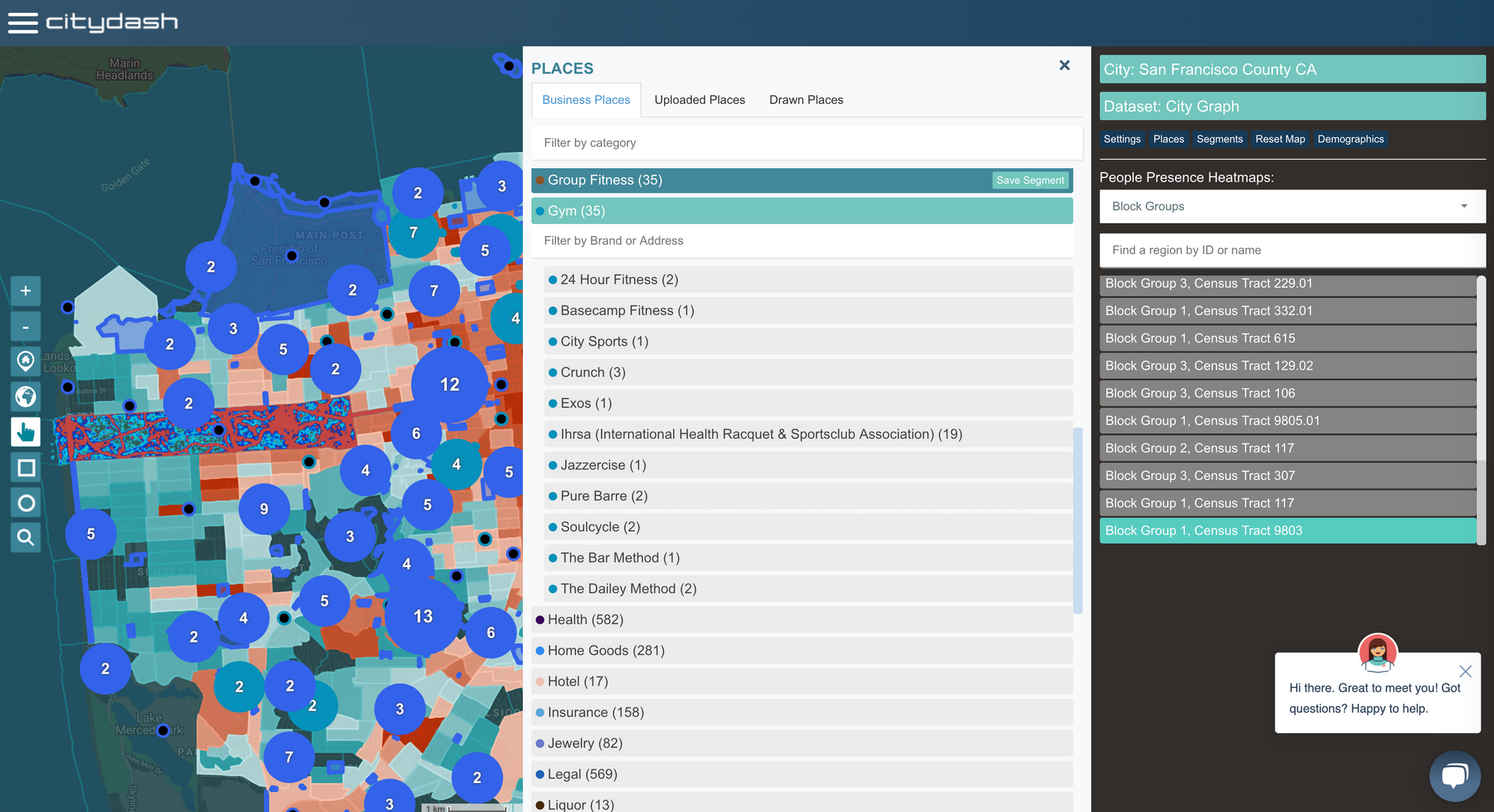Switch to Drawn Places tab
Screen dimensions: 1494x812
point(806,100)
